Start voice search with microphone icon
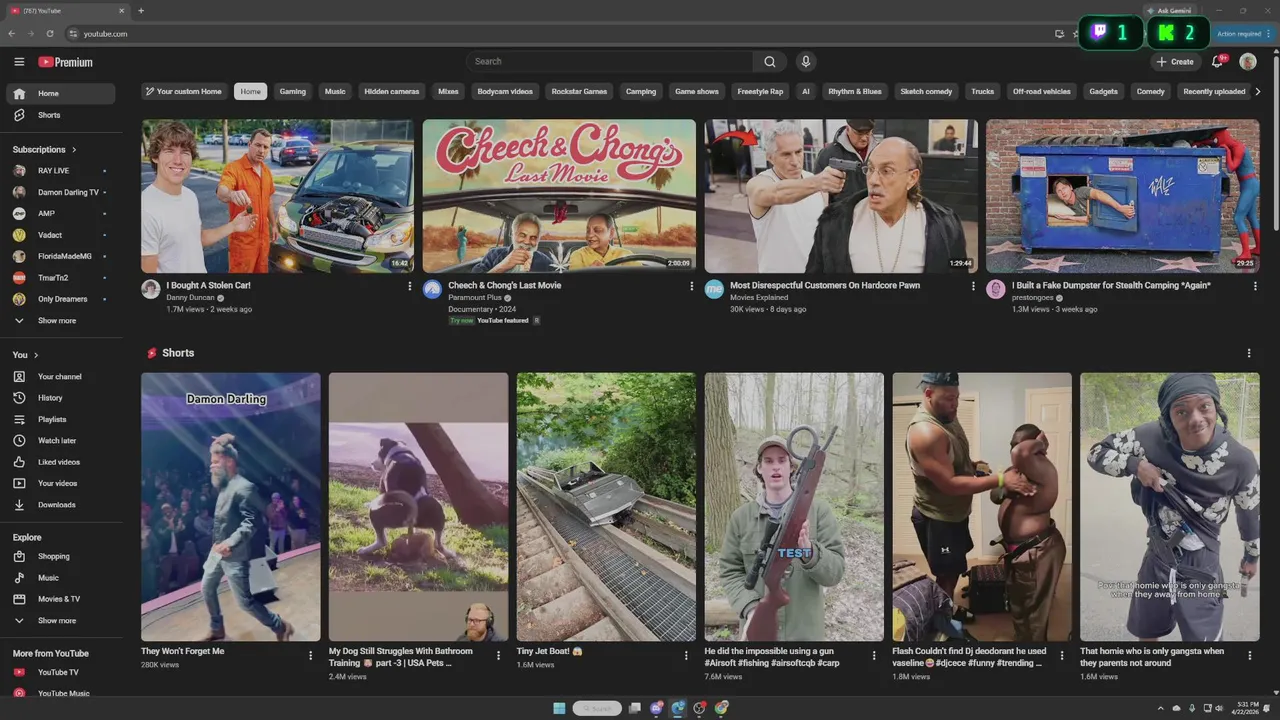Viewport: 1280px width, 720px height. (x=806, y=62)
